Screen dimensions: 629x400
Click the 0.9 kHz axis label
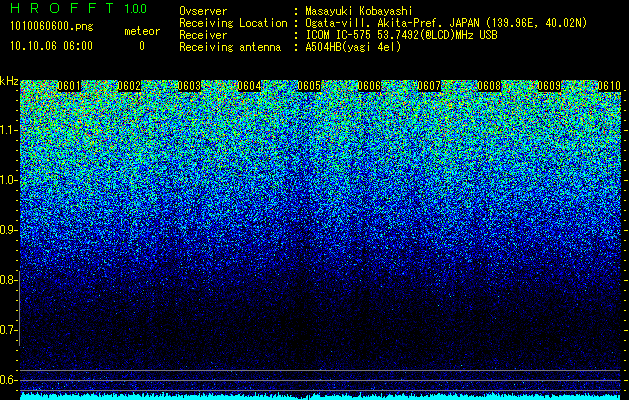pyautogui.click(x=8, y=230)
